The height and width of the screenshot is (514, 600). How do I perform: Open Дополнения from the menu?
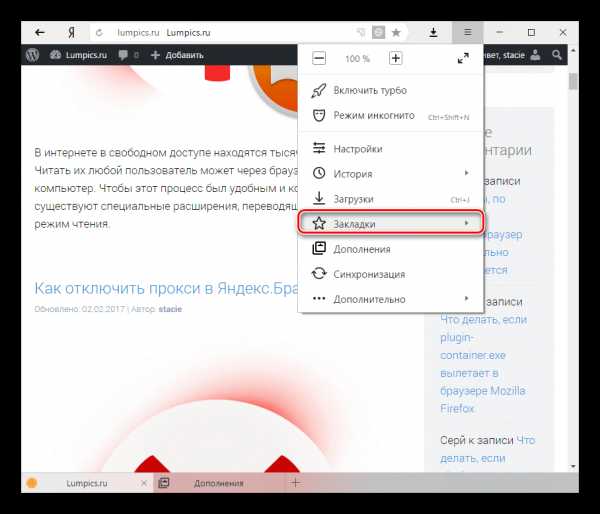(x=391, y=249)
